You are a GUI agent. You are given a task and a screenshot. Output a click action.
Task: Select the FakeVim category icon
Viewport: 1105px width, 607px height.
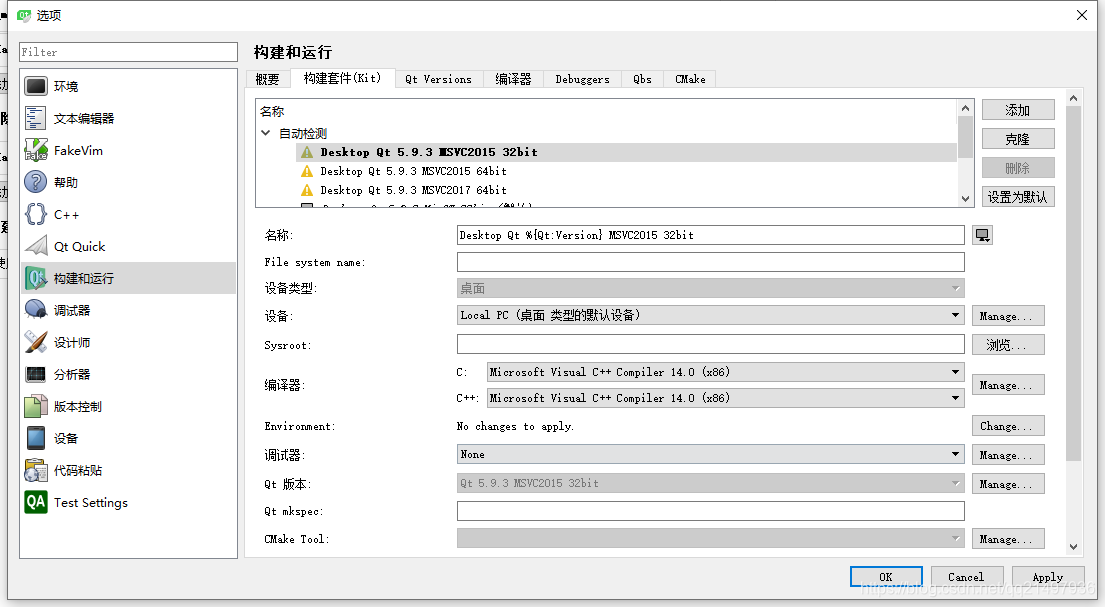(x=35, y=150)
